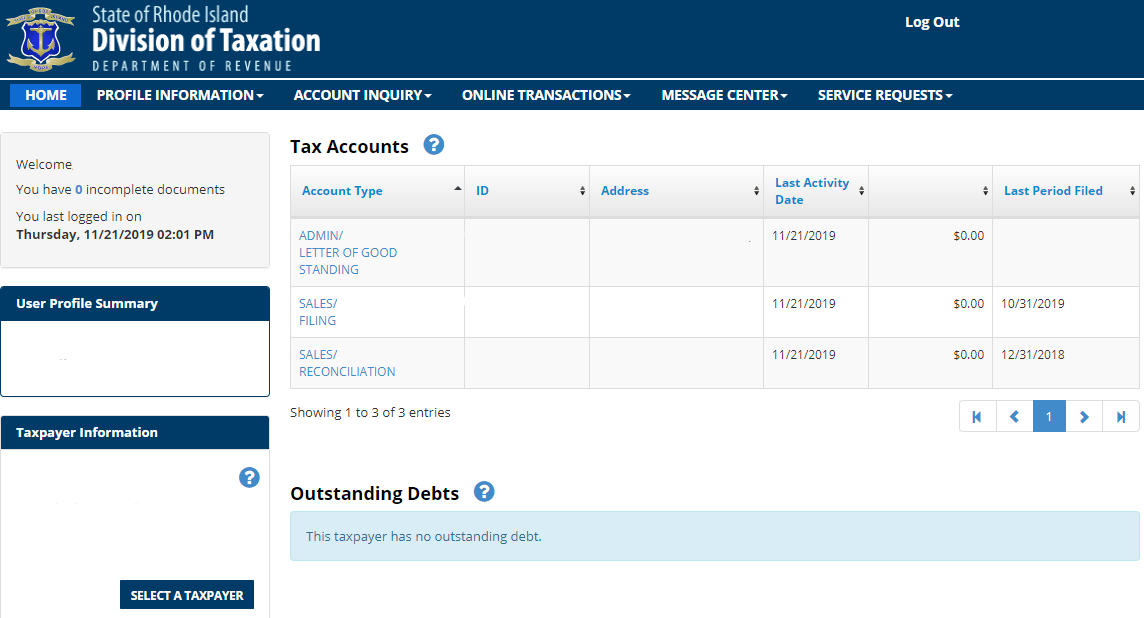
Task: Go to the first page of entries
Action: [977, 417]
